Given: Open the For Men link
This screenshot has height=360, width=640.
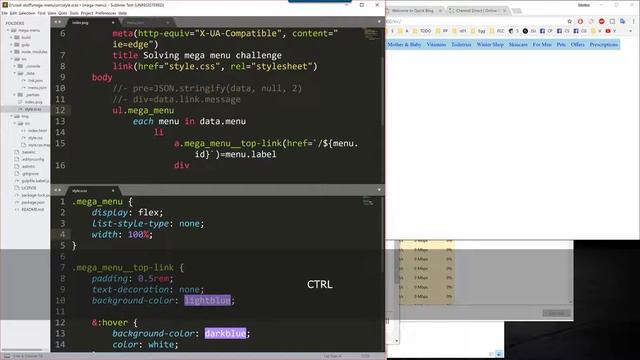Looking at the screenshot, I should tap(542, 44).
